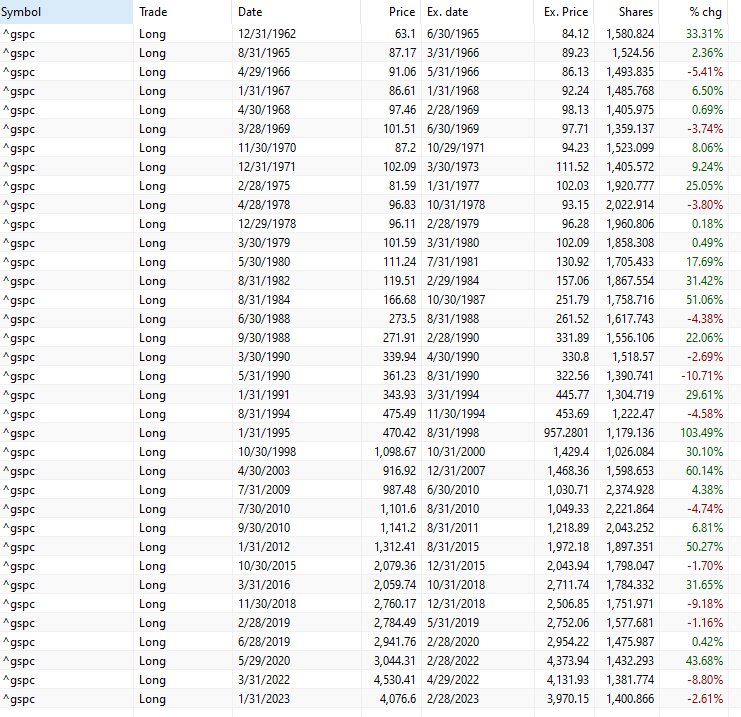Select the 103.49% change cell
Screen dimensions: 741x717
[699, 433]
